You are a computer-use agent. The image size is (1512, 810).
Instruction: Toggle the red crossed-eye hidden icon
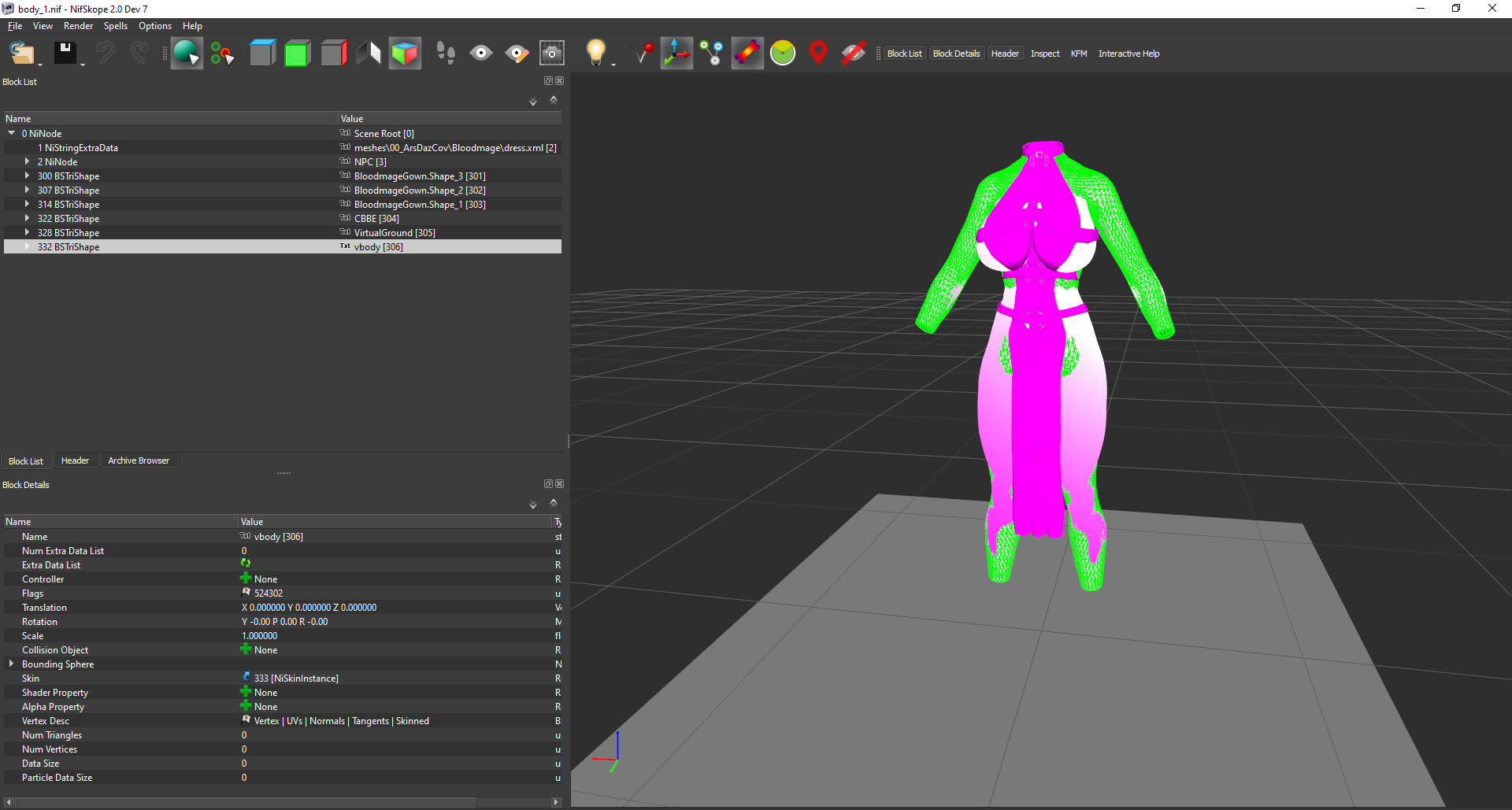click(853, 54)
